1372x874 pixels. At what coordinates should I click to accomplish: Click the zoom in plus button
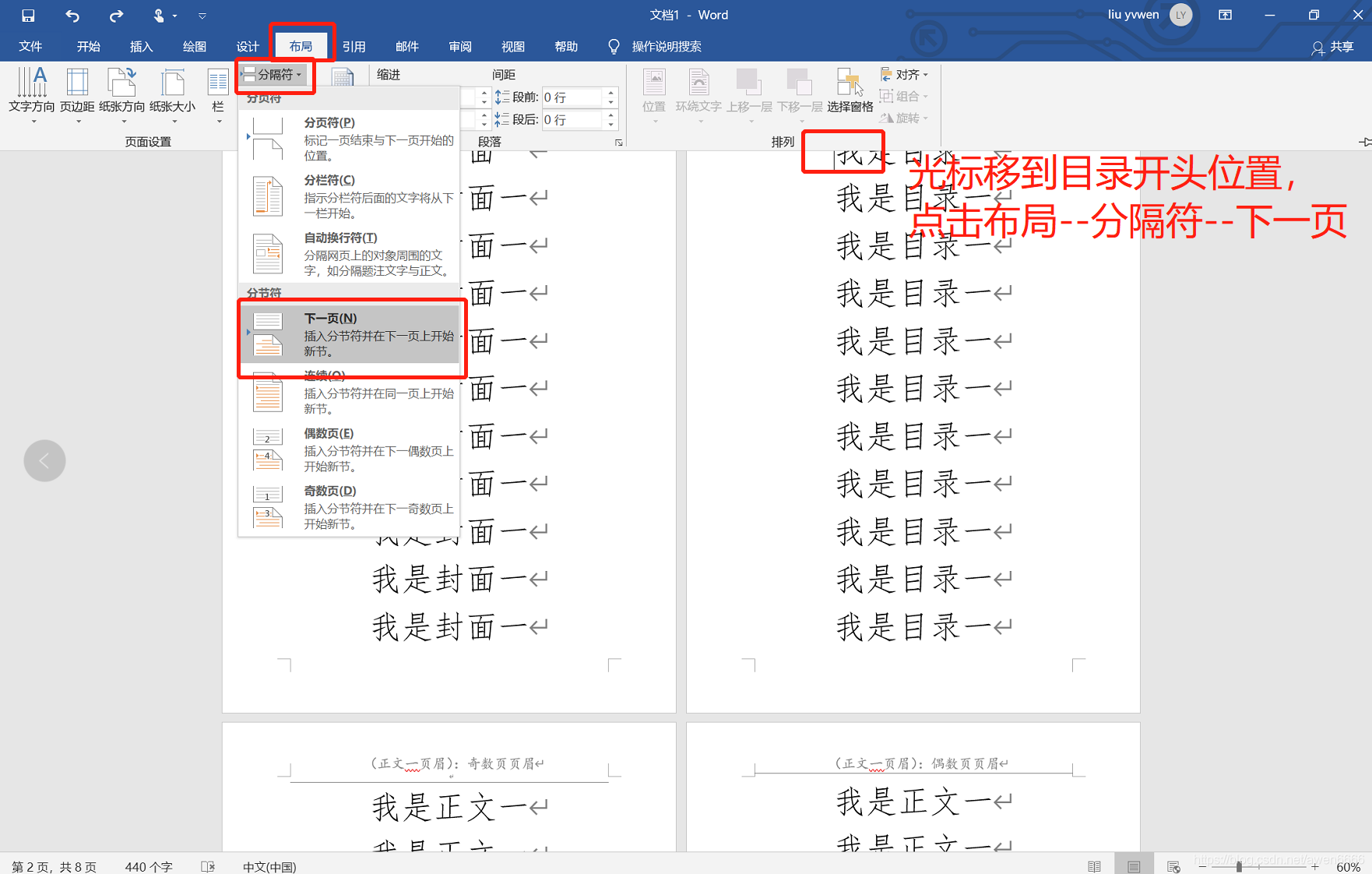point(1315,866)
